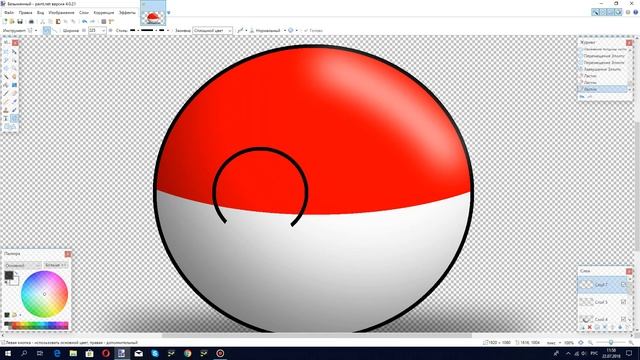Open the selection clipping mode dropdown

293,30
